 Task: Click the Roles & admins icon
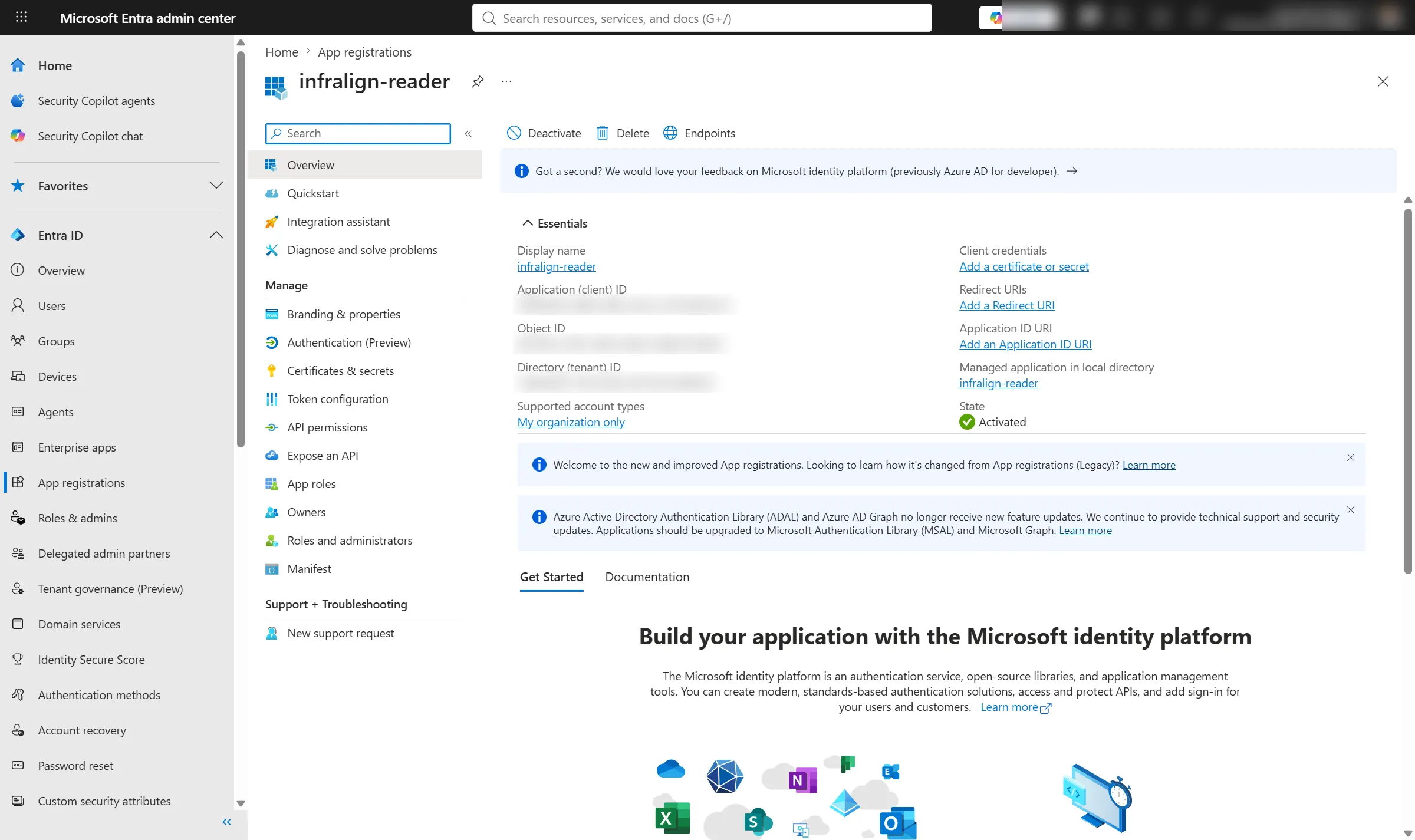[18, 518]
